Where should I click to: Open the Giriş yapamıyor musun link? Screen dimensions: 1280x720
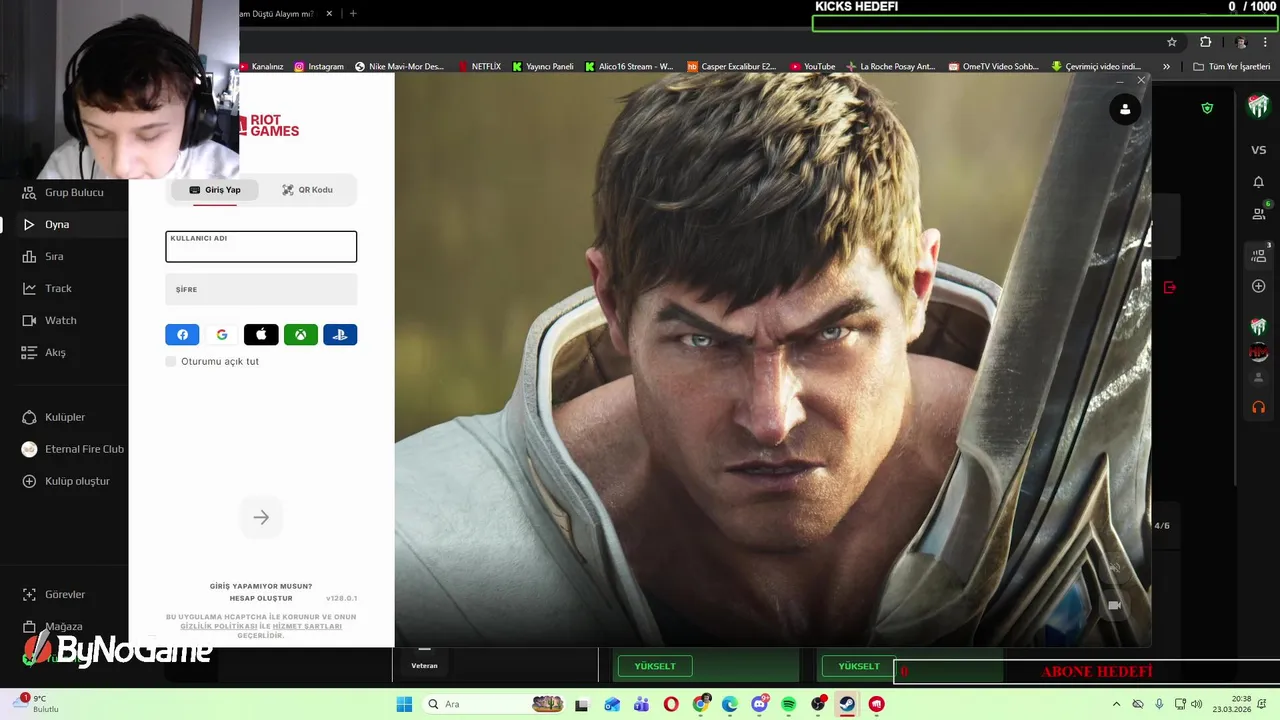click(261, 586)
